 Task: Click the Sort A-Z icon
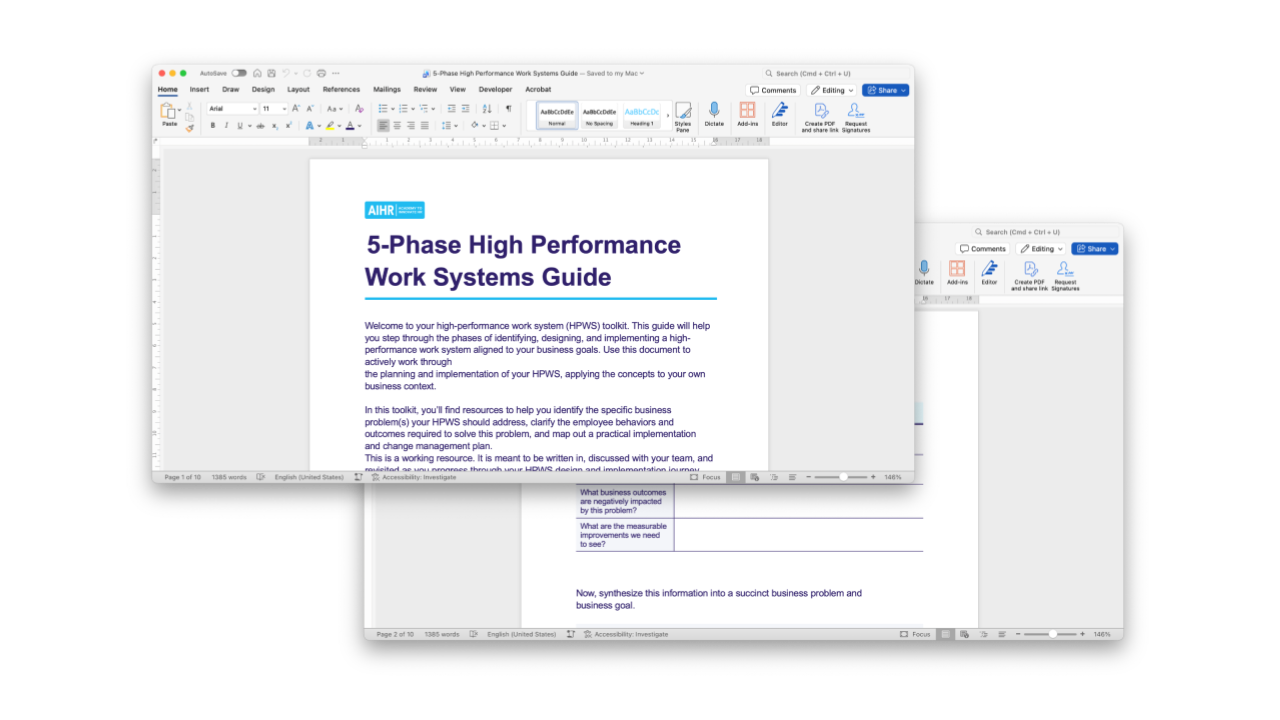(x=487, y=108)
